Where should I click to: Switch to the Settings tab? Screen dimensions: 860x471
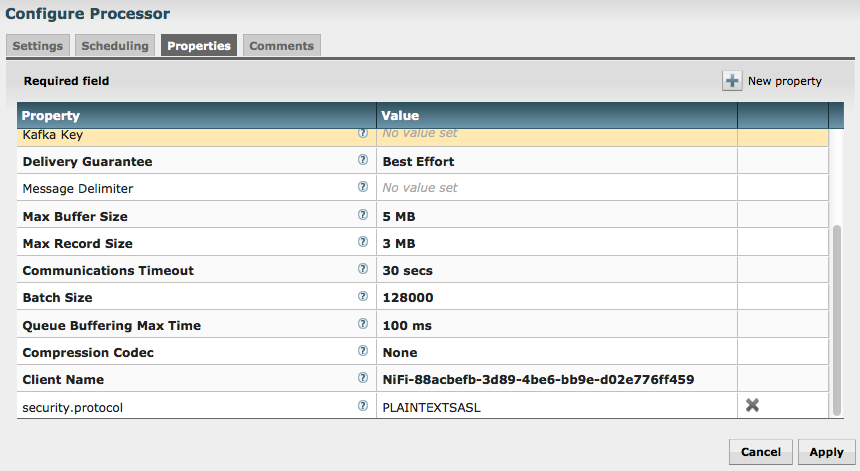(x=38, y=46)
